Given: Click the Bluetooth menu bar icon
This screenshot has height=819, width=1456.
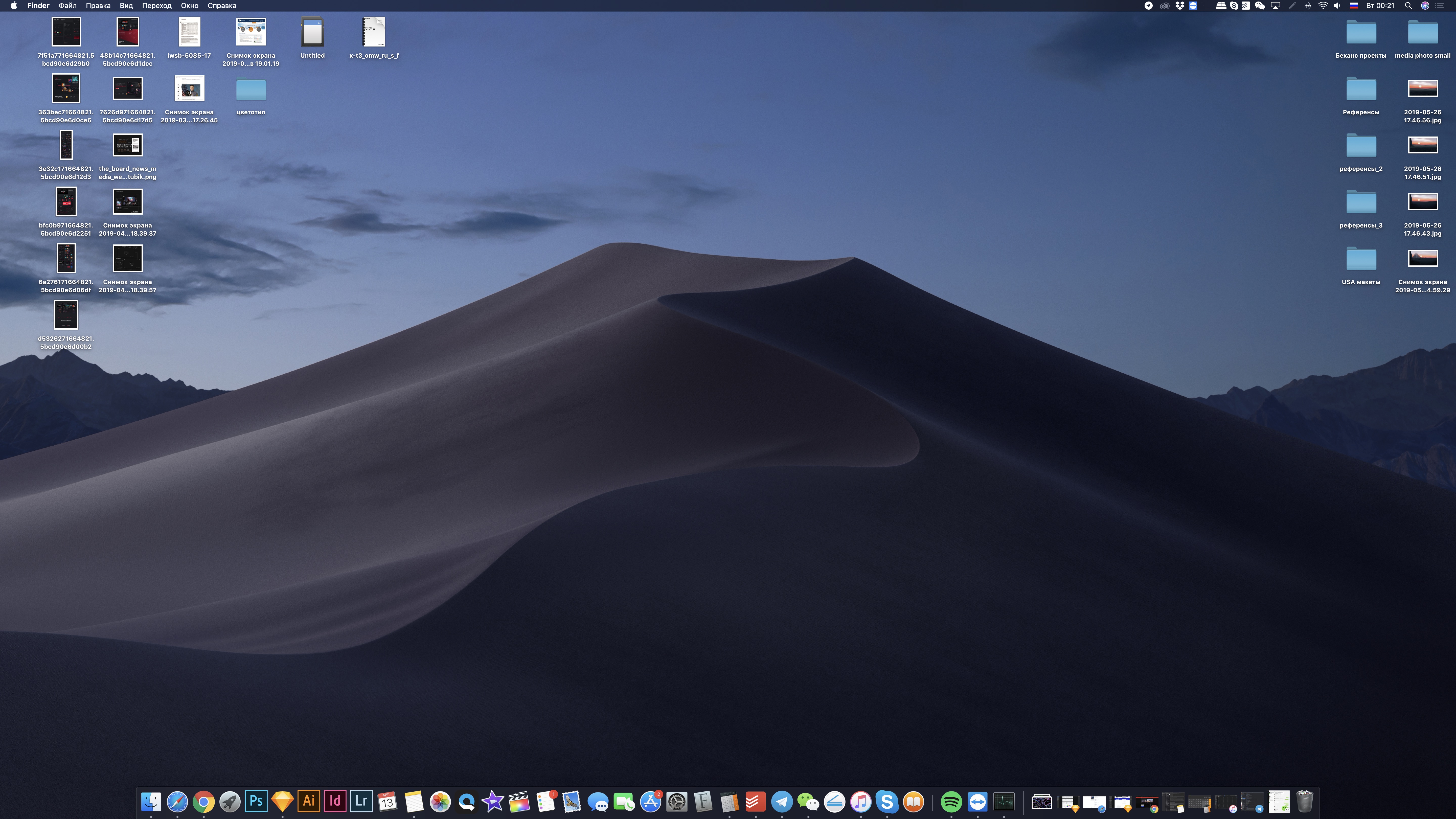Looking at the screenshot, I should click(x=1308, y=6).
